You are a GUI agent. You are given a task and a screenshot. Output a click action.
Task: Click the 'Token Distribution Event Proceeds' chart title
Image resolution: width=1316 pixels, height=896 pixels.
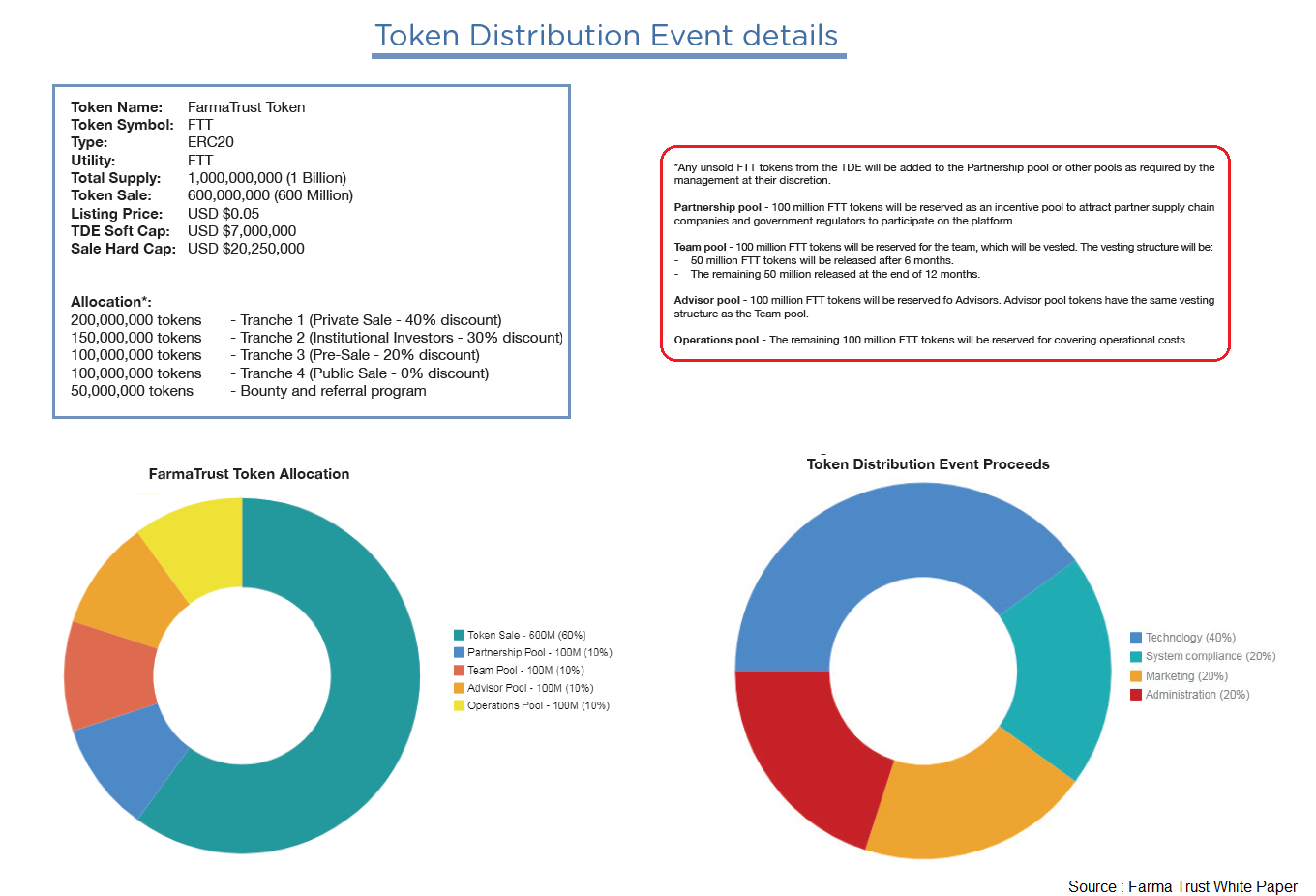(x=928, y=464)
